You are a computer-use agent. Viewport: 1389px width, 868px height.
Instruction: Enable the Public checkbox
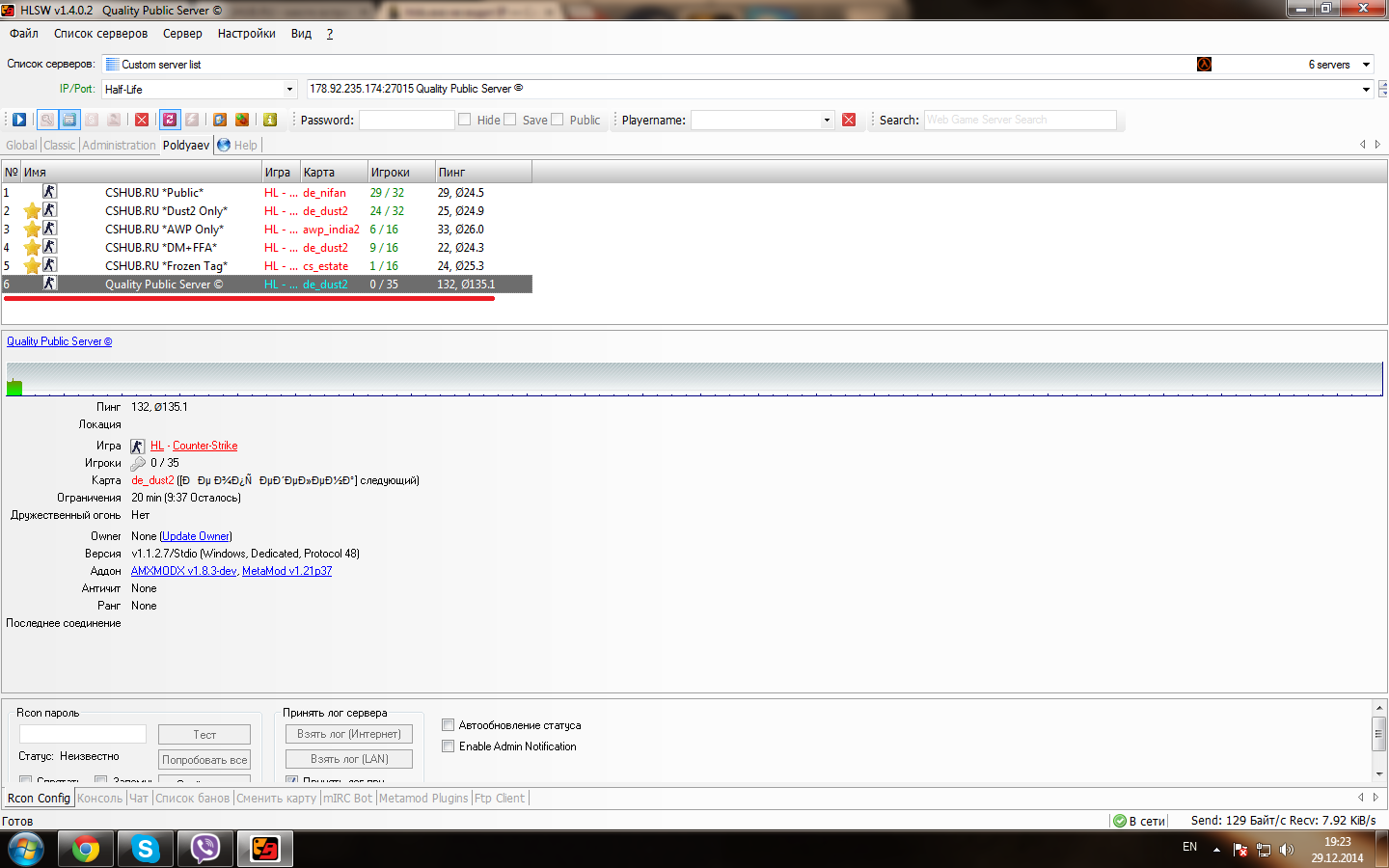[x=557, y=120]
